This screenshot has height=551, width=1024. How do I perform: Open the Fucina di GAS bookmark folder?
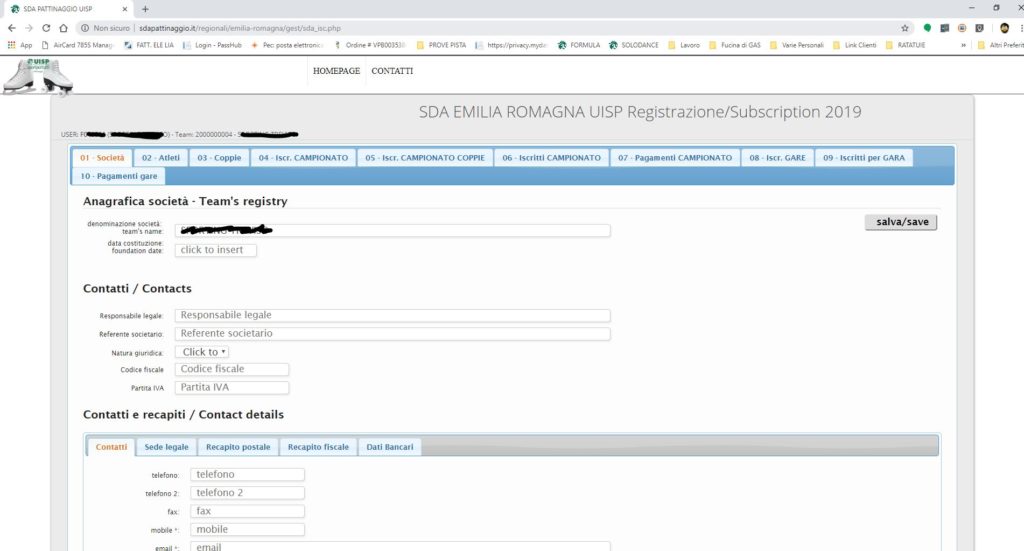pyautogui.click(x=735, y=45)
